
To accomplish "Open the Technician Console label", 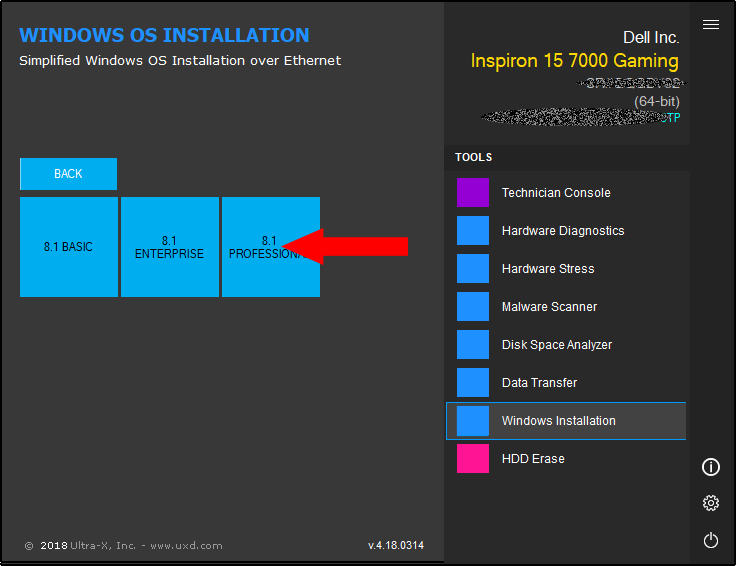I will tap(556, 193).
